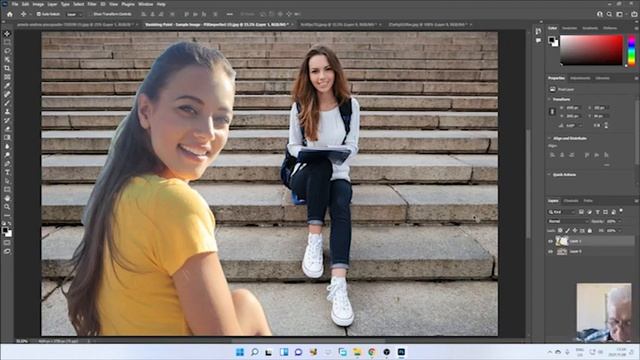Select the Brush tool
Viewport: 640px width, 360px height.
[x=7, y=103]
